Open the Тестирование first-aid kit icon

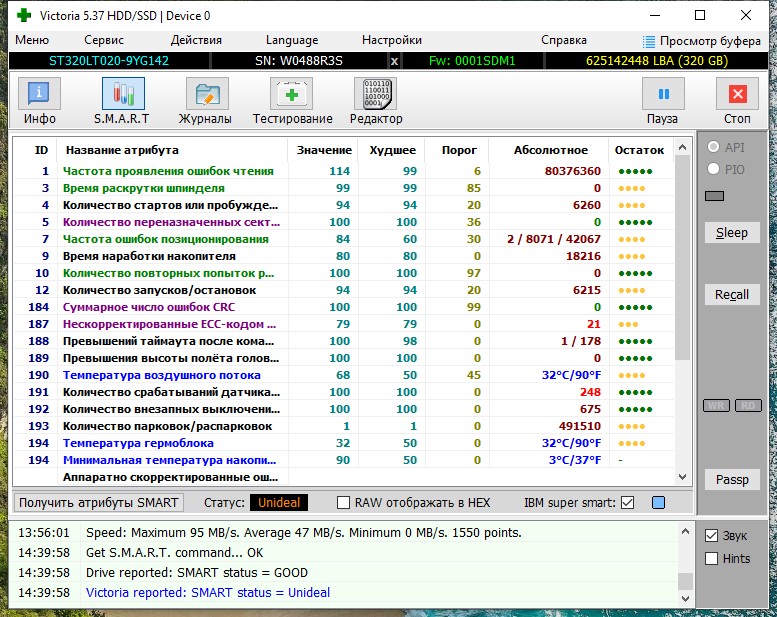click(291, 94)
